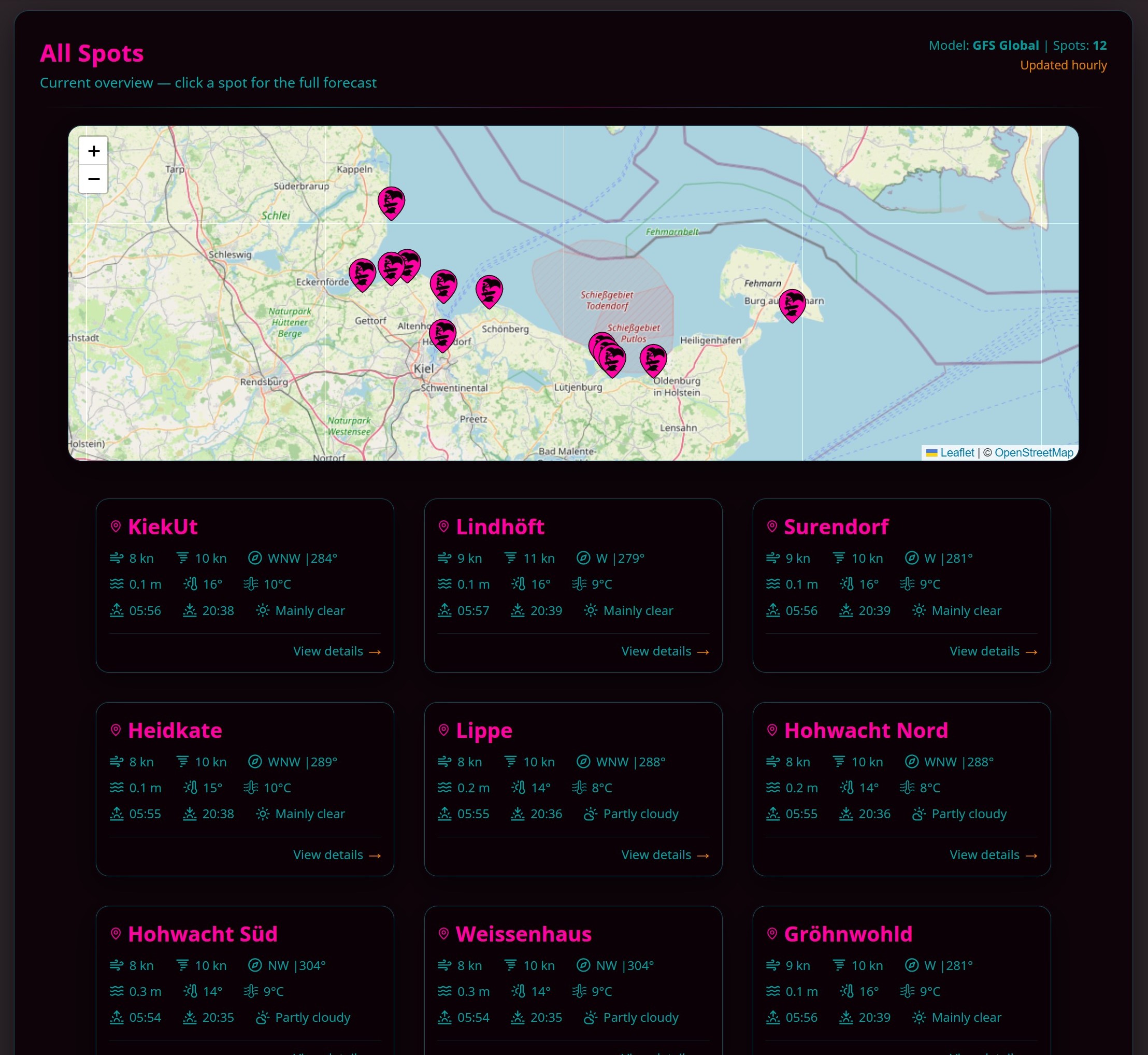The height and width of the screenshot is (1055, 1148).
Task: Click the map marker on Fehmarn island
Action: (x=792, y=304)
